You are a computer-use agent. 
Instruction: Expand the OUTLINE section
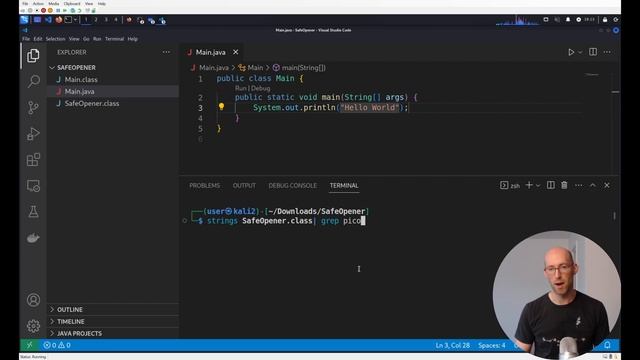pos(69,309)
